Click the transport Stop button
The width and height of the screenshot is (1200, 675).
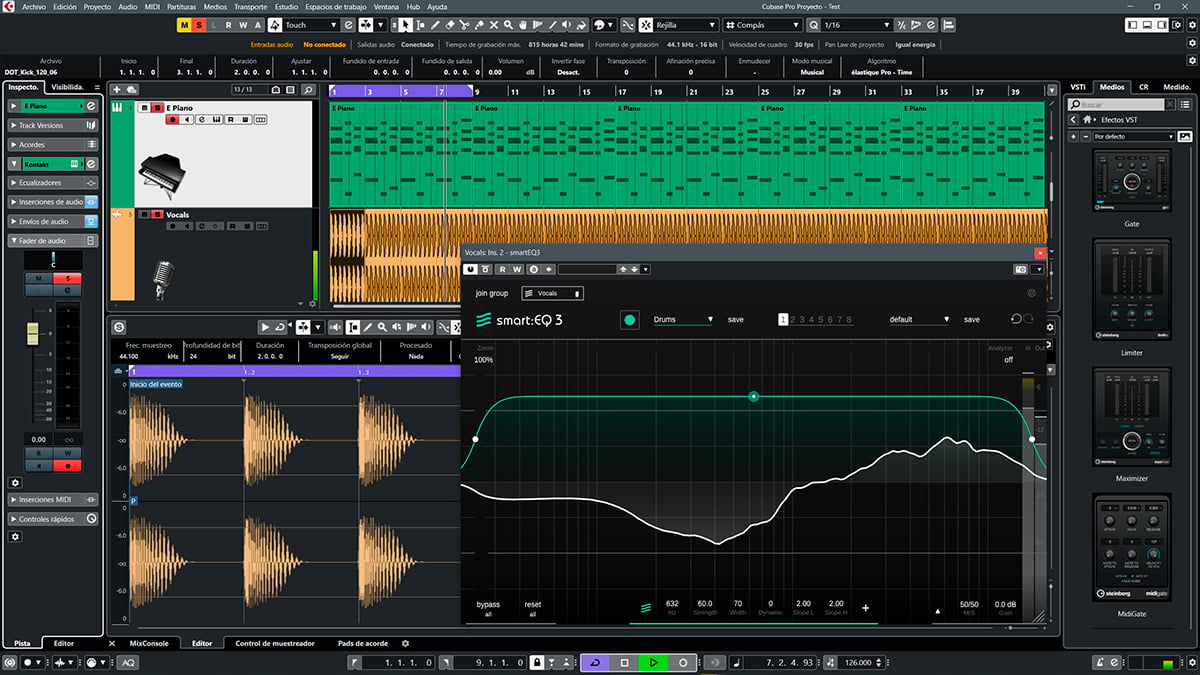624,662
